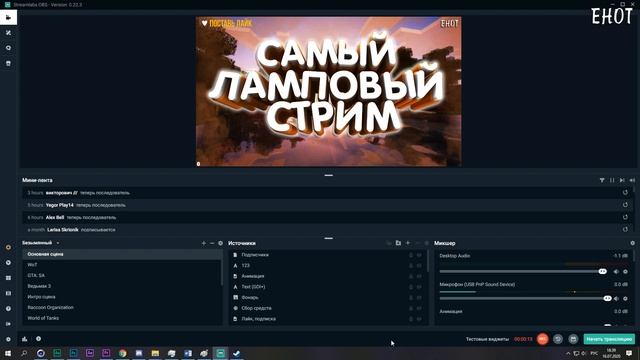Add a source folder in Источники panel

pos(398,243)
